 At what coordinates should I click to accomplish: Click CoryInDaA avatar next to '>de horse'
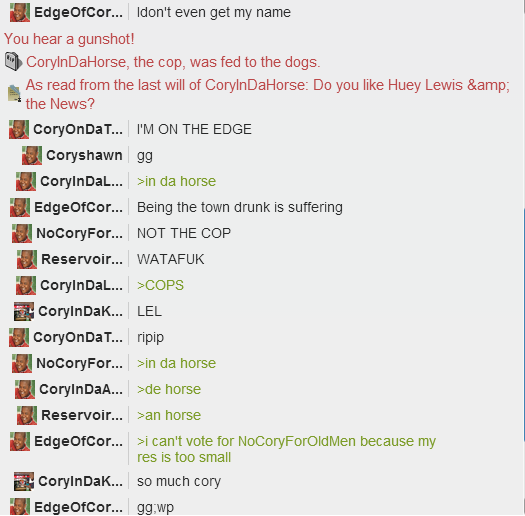pos(25,389)
